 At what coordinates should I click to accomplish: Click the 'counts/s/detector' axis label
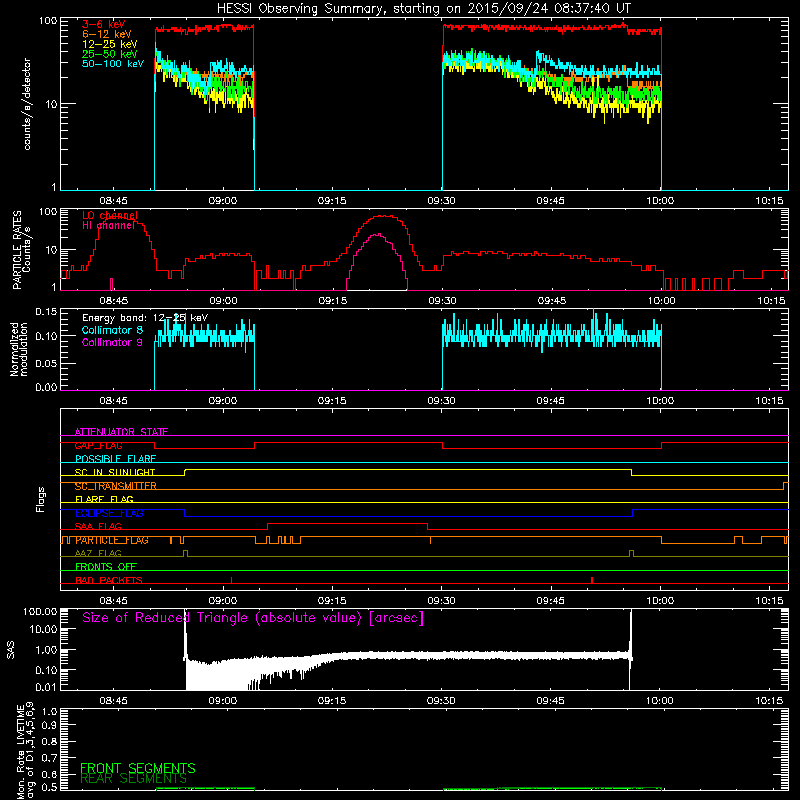click(x=27, y=104)
